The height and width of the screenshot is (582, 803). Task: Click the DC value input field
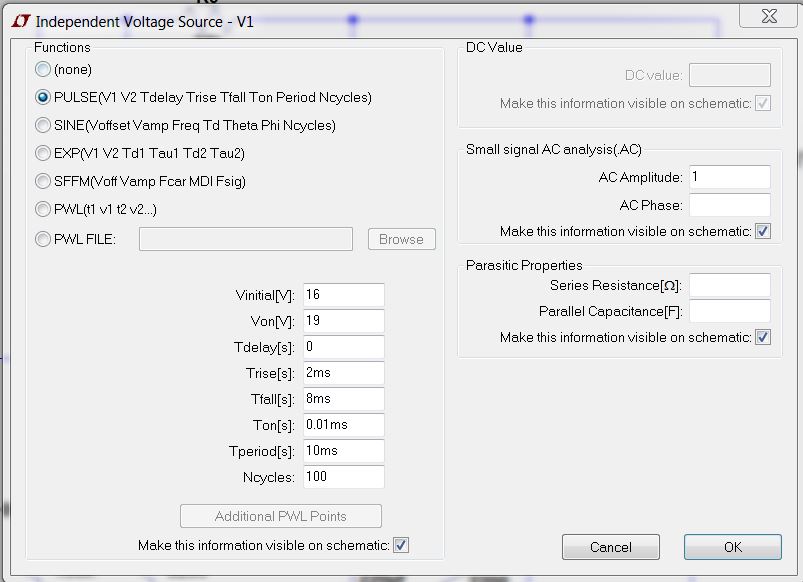[x=730, y=75]
